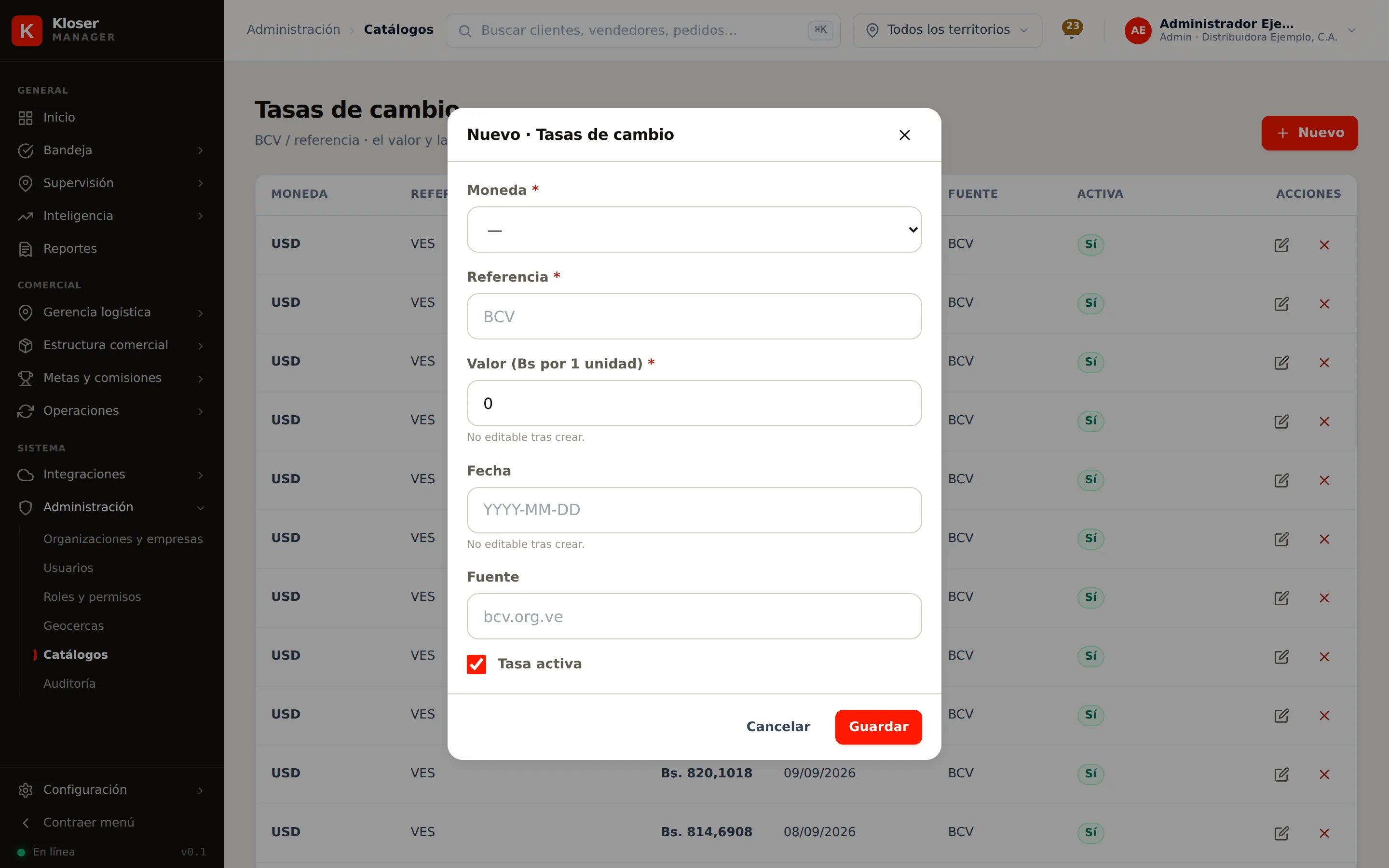Viewport: 1389px width, 868px height.
Task: Open the Usuarios menu item
Action: point(68,568)
